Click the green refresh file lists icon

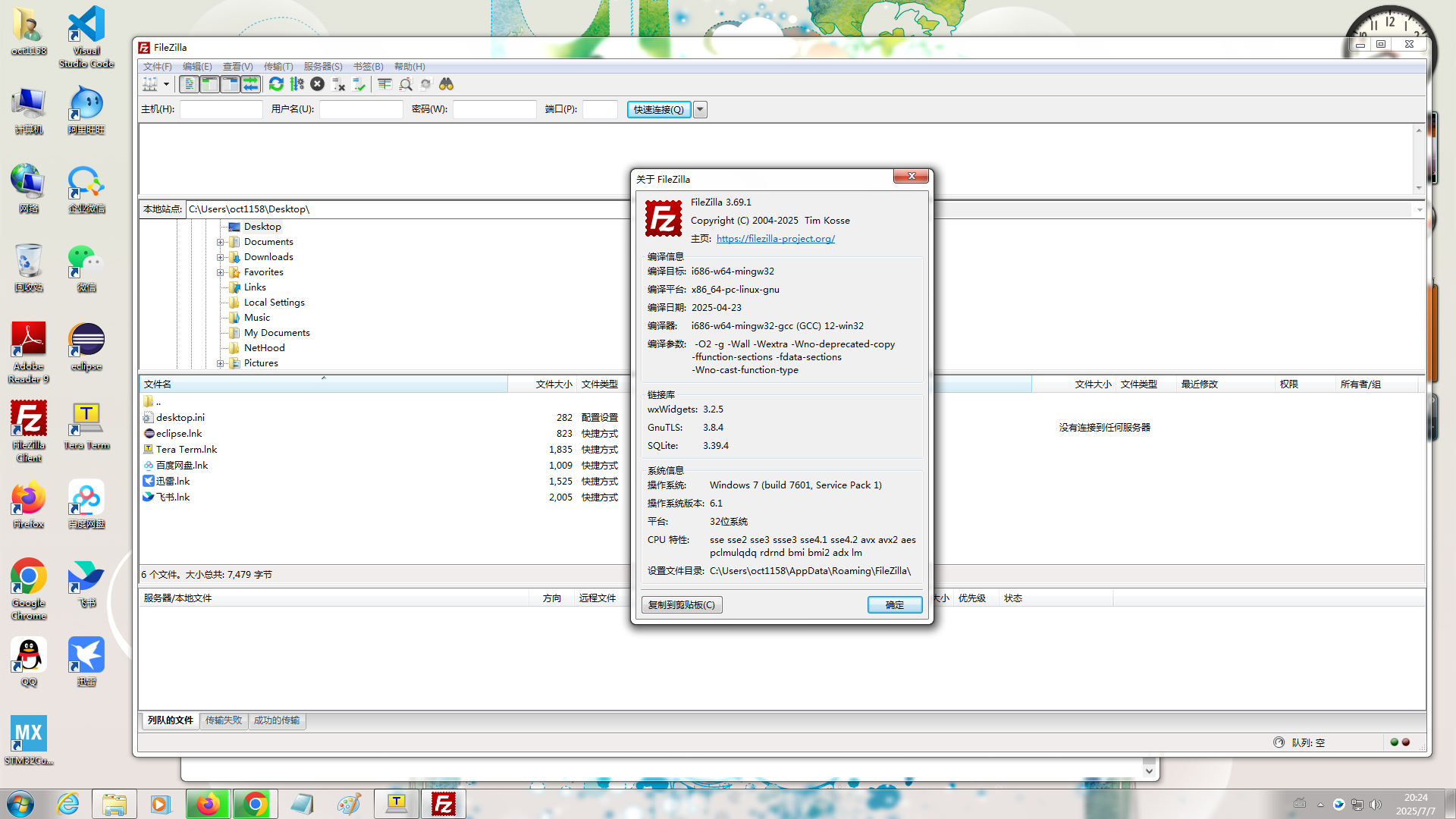pyautogui.click(x=276, y=84)
